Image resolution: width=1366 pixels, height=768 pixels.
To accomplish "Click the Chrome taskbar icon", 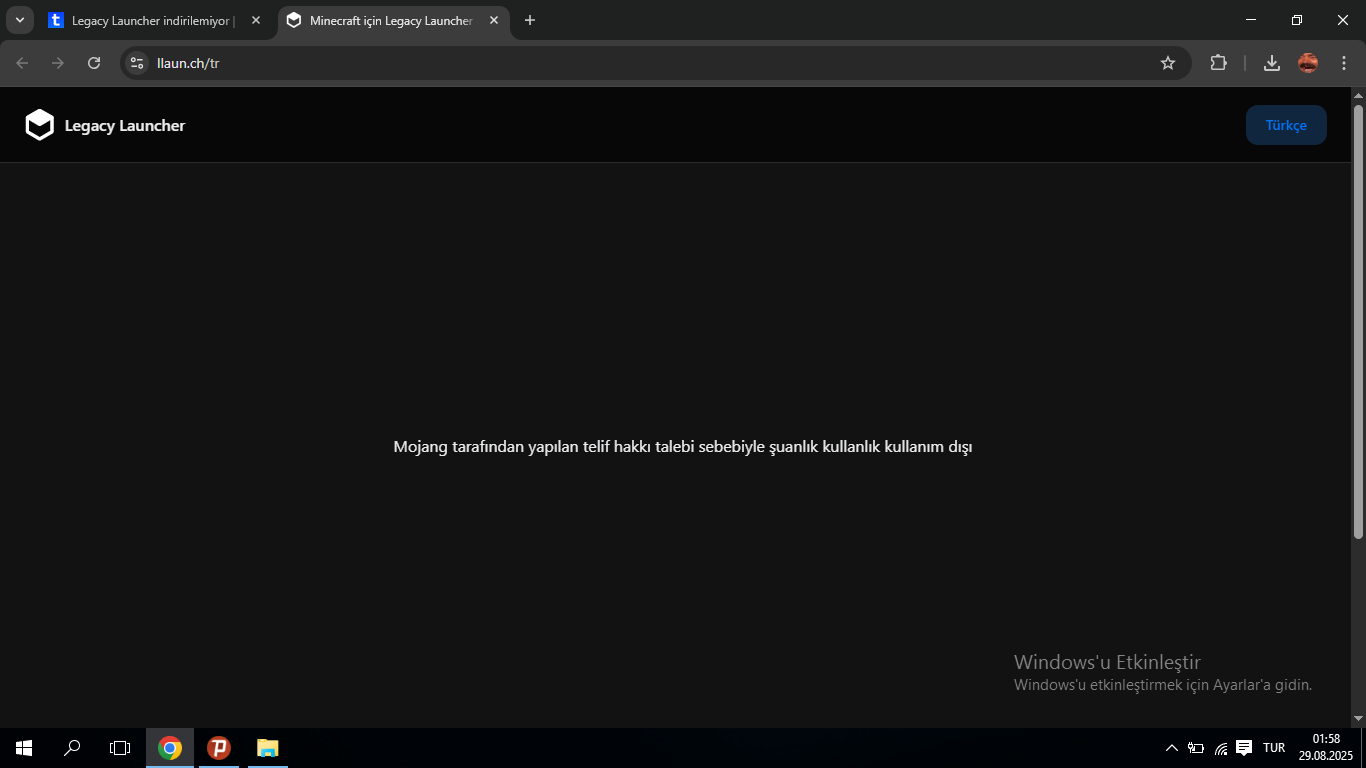I will coord(170,748).
